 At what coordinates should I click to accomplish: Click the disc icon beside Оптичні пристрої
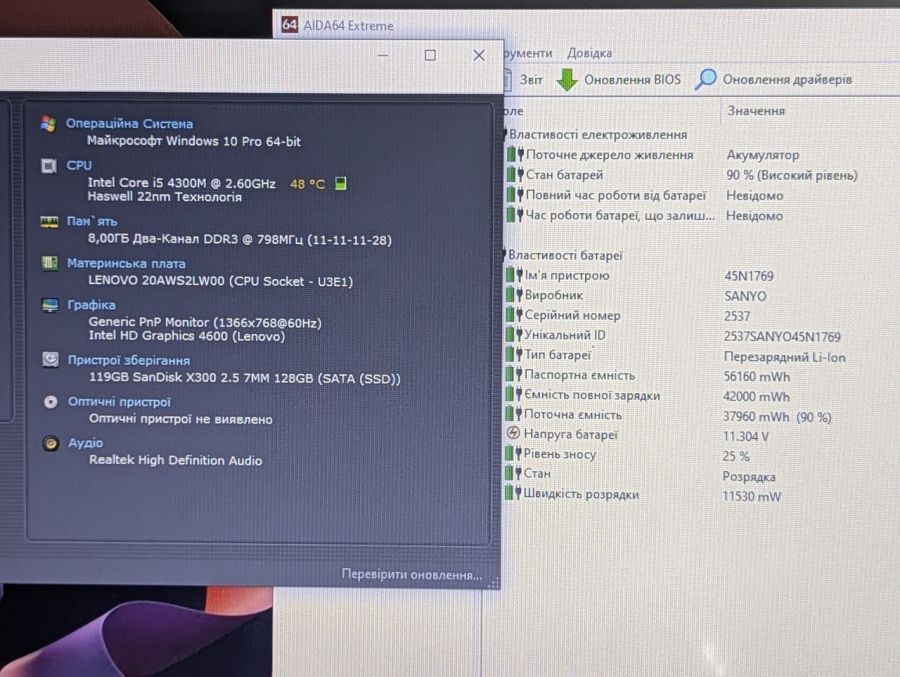(x=51, y=402)
